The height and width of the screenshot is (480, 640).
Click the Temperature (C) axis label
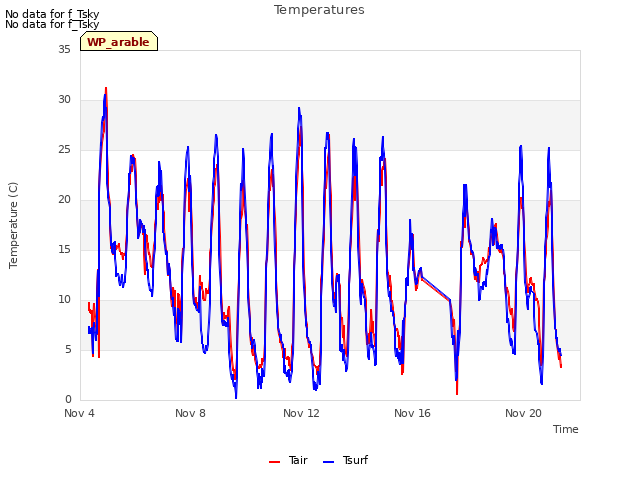[13, 225]
